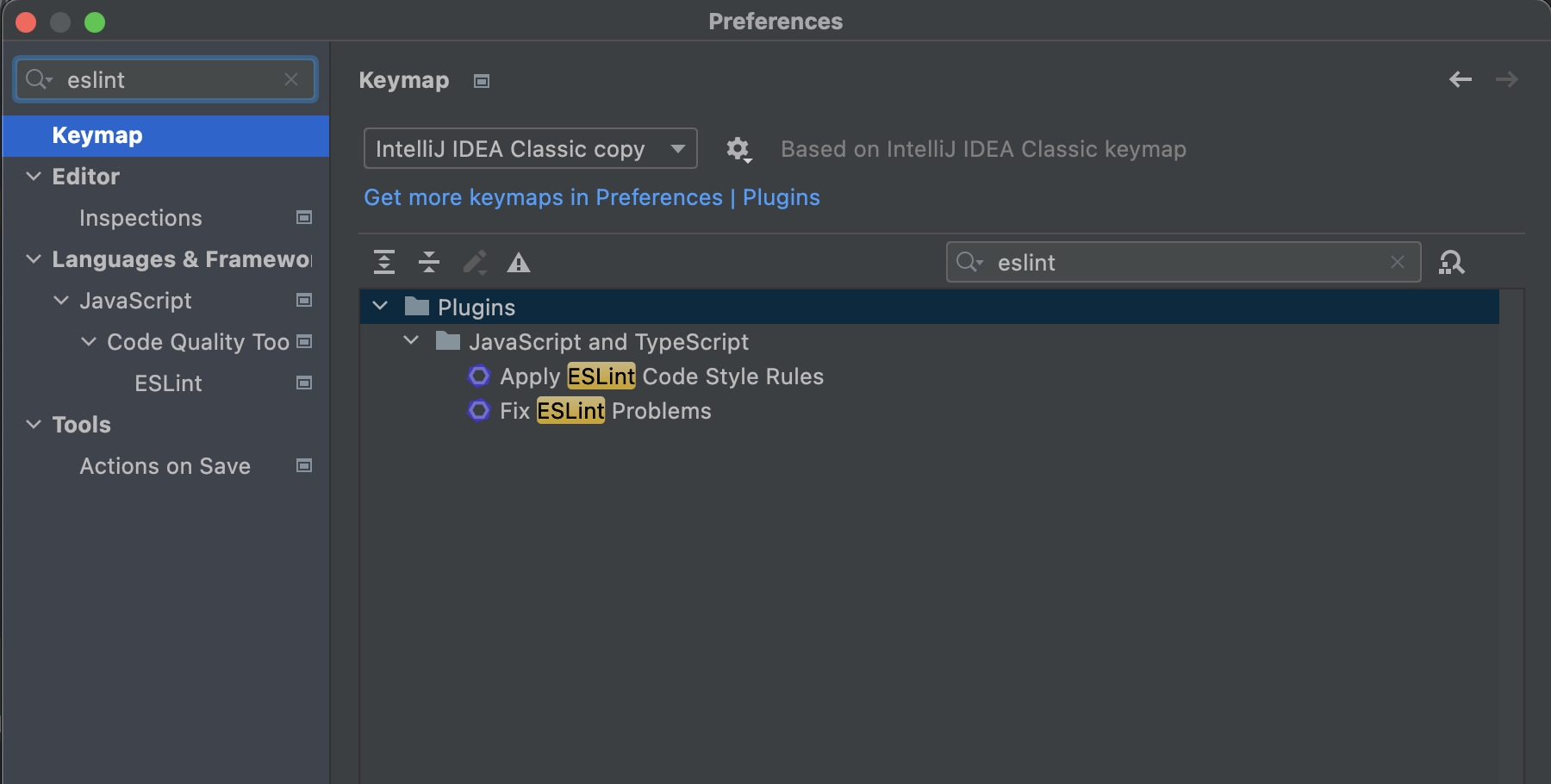Viewport: 1551px width, 784px height.
Task: Collapse the Plugins folder node
Action: (380, 307)
